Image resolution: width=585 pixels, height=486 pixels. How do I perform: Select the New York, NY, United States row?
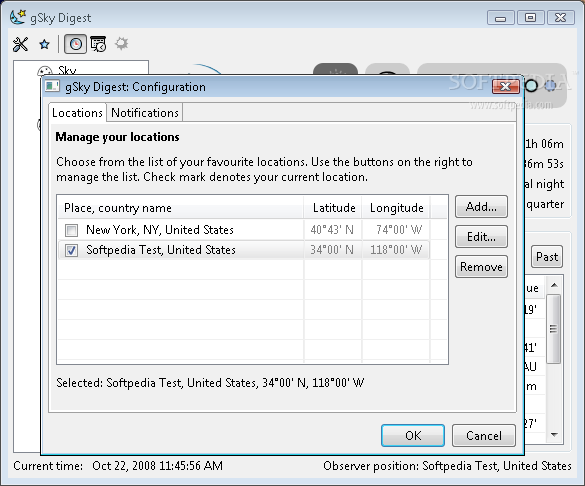244,230
